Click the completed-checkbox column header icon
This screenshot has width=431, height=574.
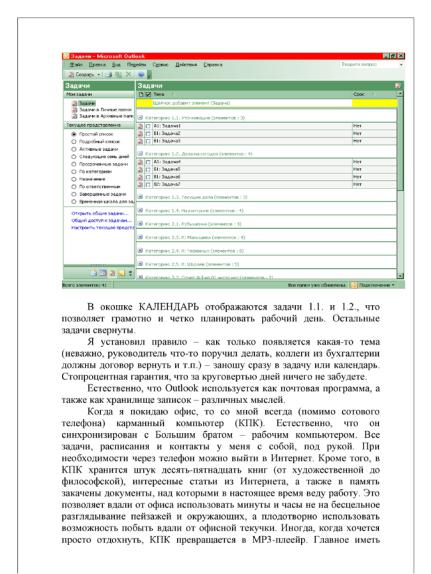148,94
